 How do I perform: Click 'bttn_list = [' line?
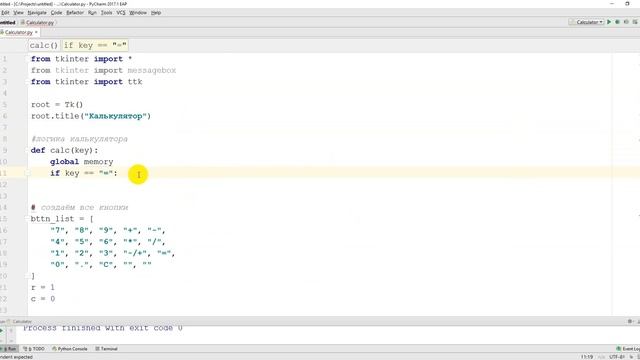62,219
